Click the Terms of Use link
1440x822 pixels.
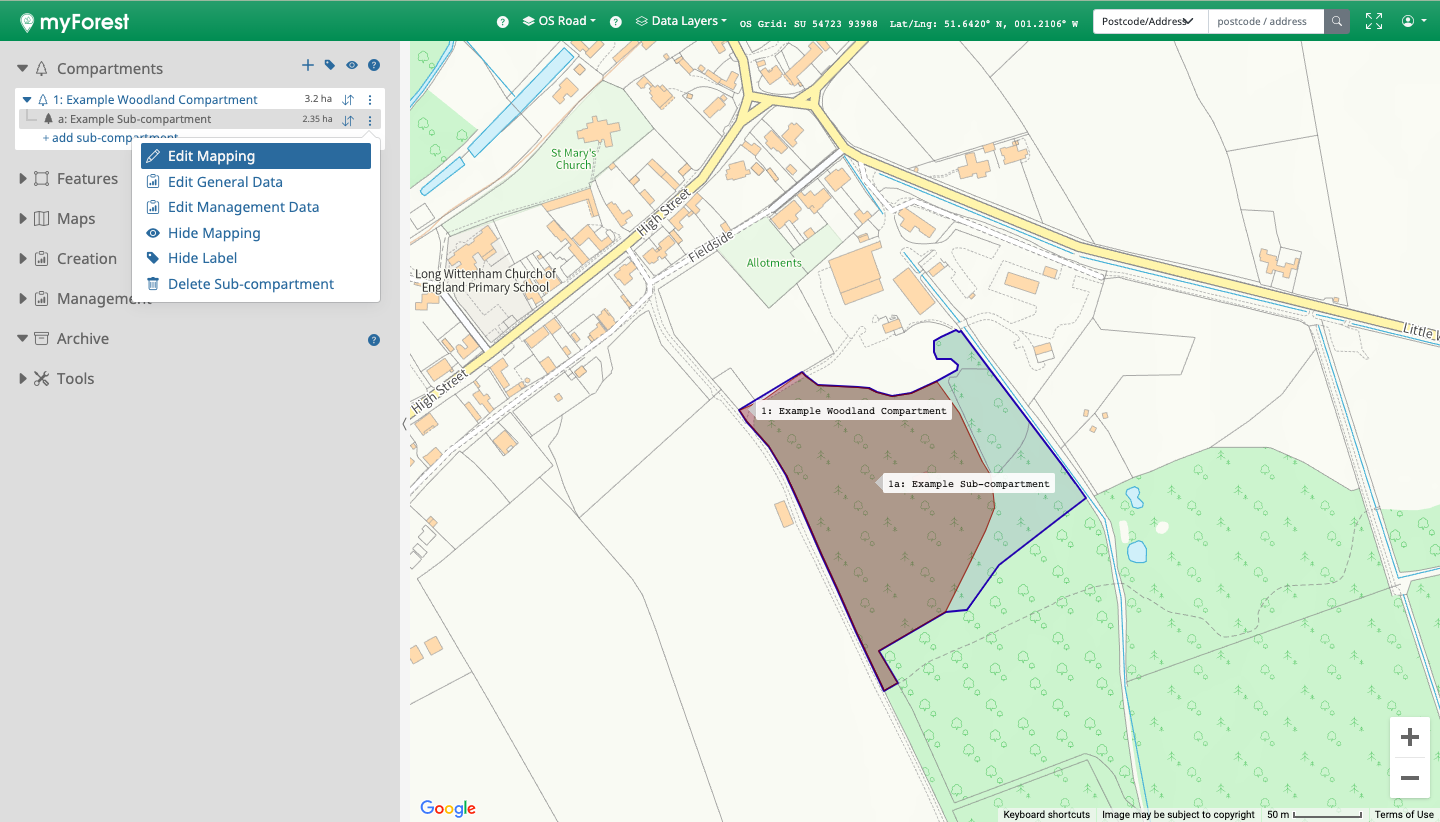[1403, 815]
